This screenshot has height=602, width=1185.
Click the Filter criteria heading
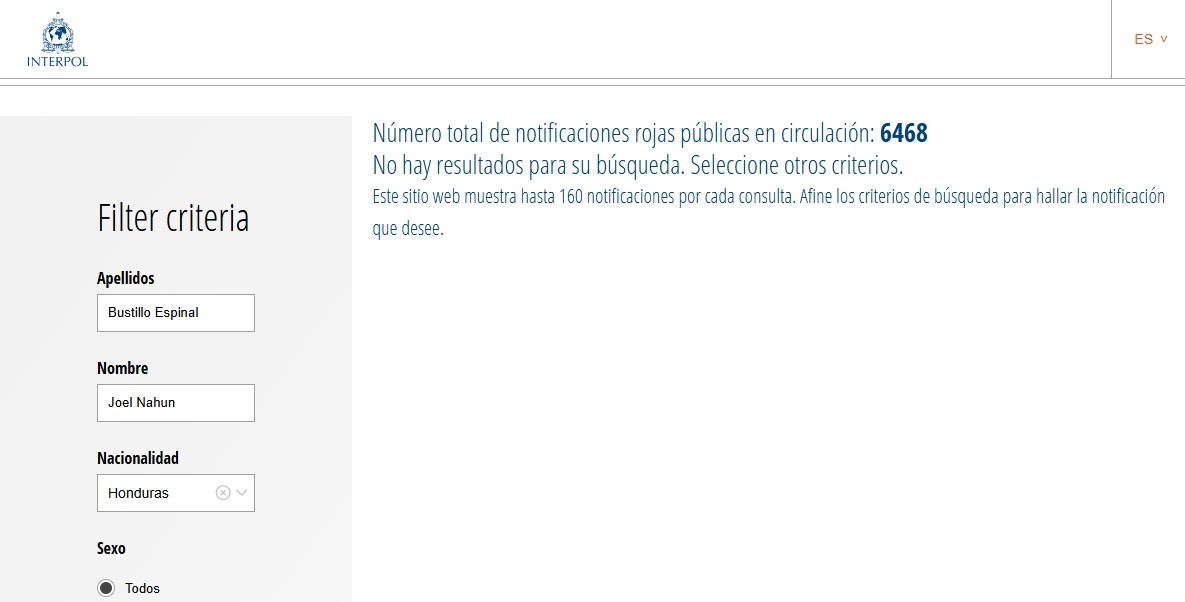click(173, 218)
